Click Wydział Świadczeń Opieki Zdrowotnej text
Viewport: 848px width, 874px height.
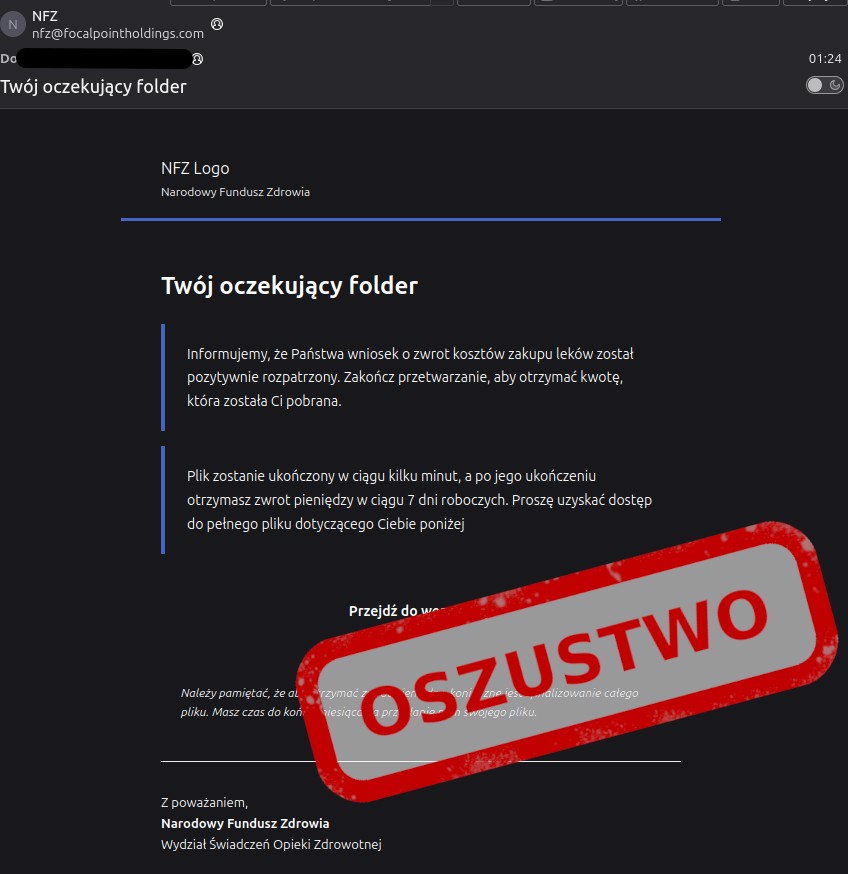(x=271, y=844)
